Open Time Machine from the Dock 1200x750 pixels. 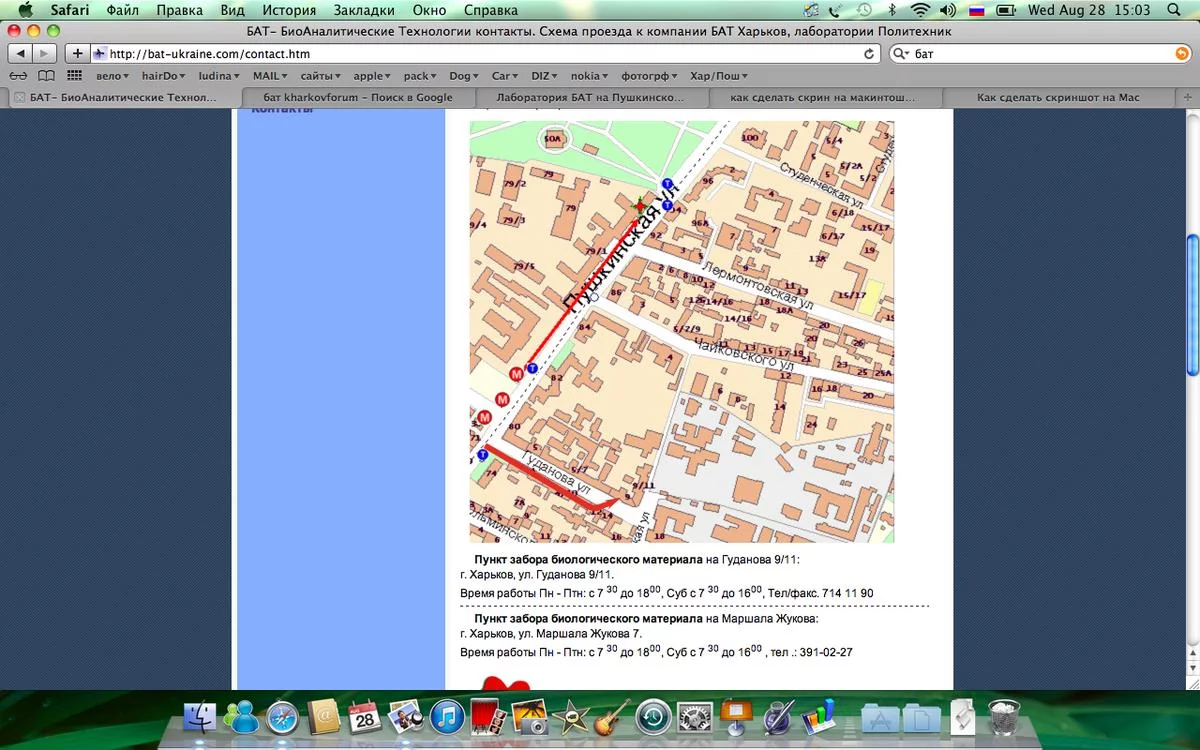coord(653,716)
